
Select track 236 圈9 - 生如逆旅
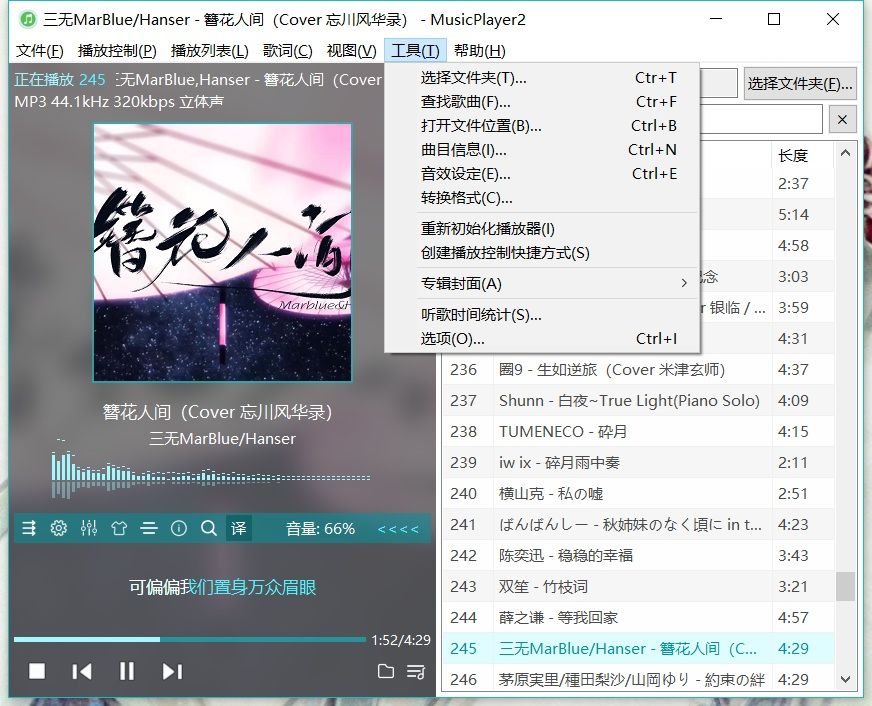(638, 370)
